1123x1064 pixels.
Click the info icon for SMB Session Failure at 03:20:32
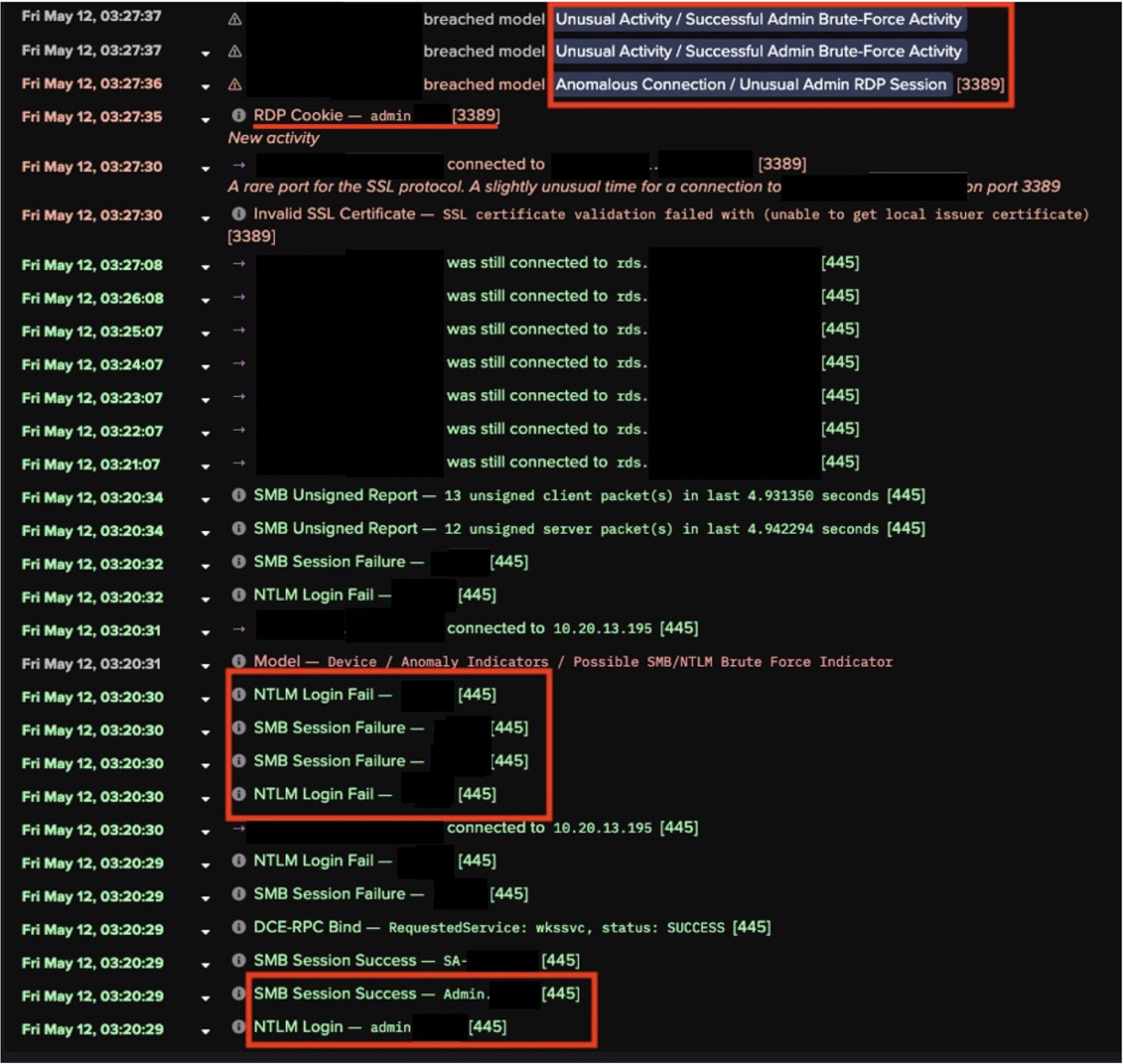(x=237, y=560)
